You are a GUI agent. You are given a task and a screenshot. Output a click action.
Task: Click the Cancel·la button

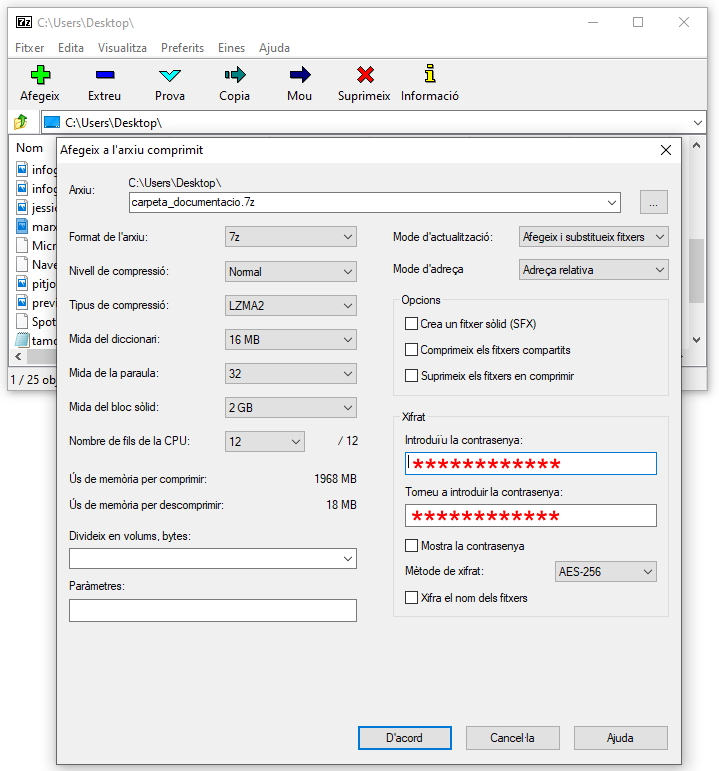click(x=512, y=738)
